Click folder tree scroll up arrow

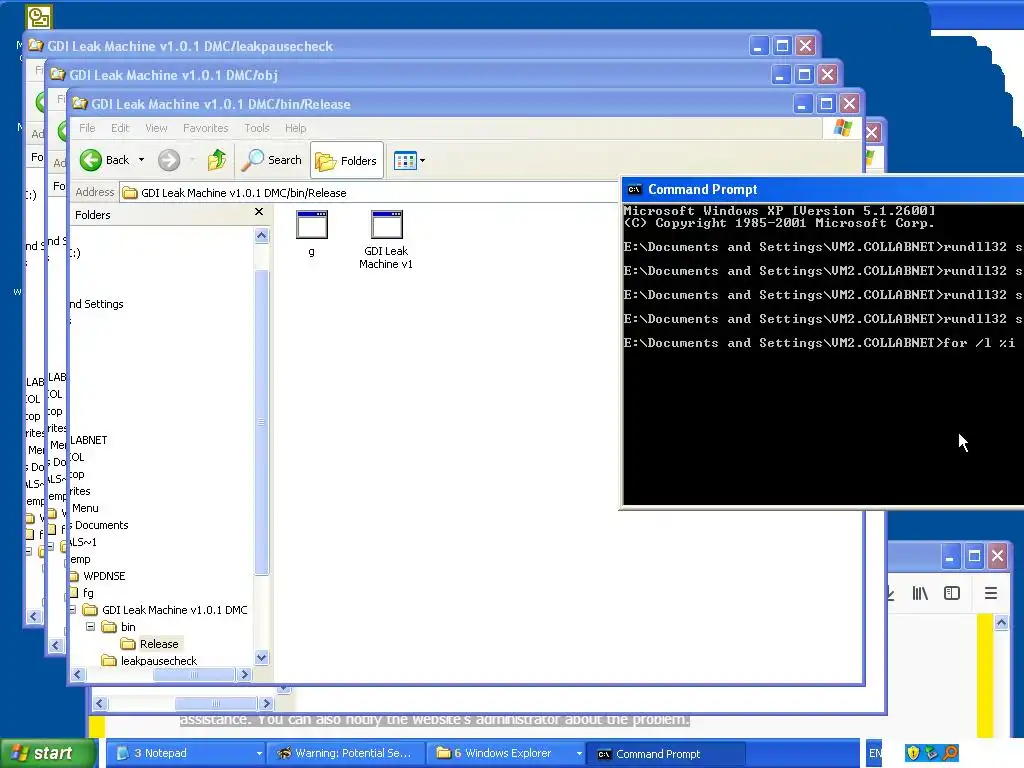(262, 236)
